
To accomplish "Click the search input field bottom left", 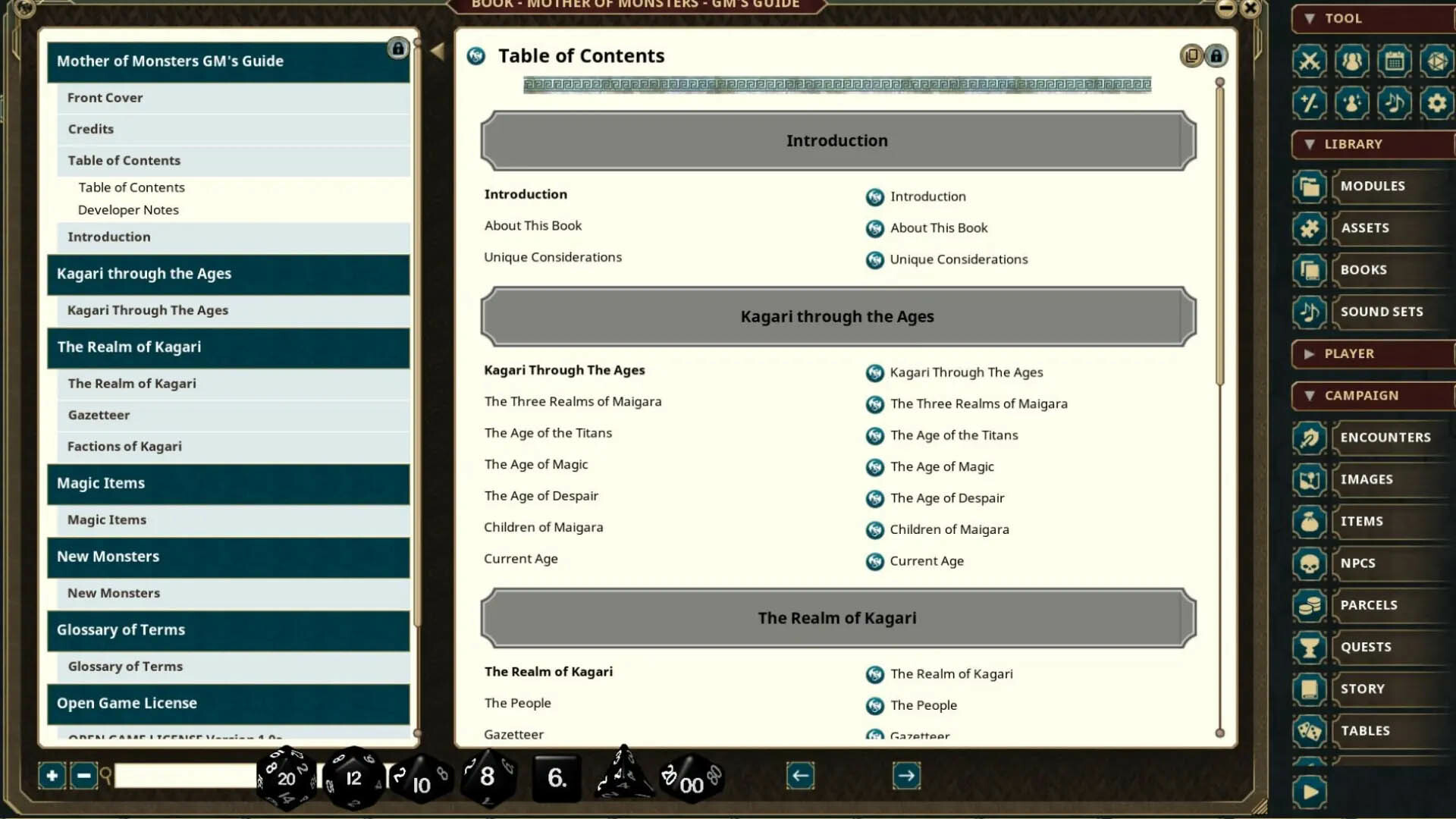I will (x=182, y=777).
